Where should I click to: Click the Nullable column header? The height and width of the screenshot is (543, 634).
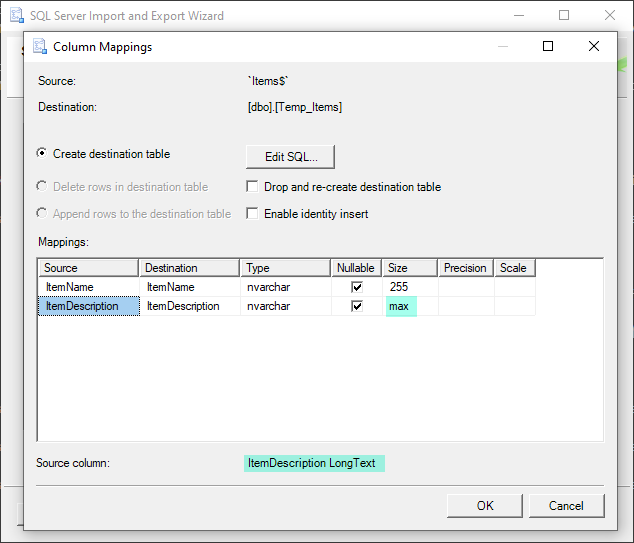[x=356, y=268]
